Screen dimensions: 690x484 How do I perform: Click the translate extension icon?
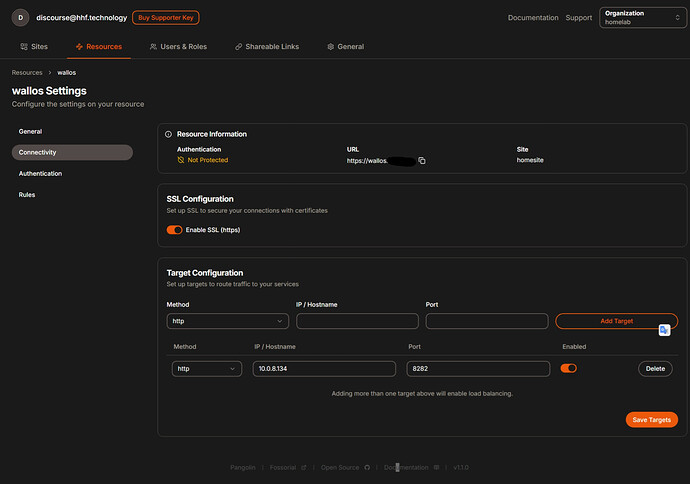coord(664,330)
